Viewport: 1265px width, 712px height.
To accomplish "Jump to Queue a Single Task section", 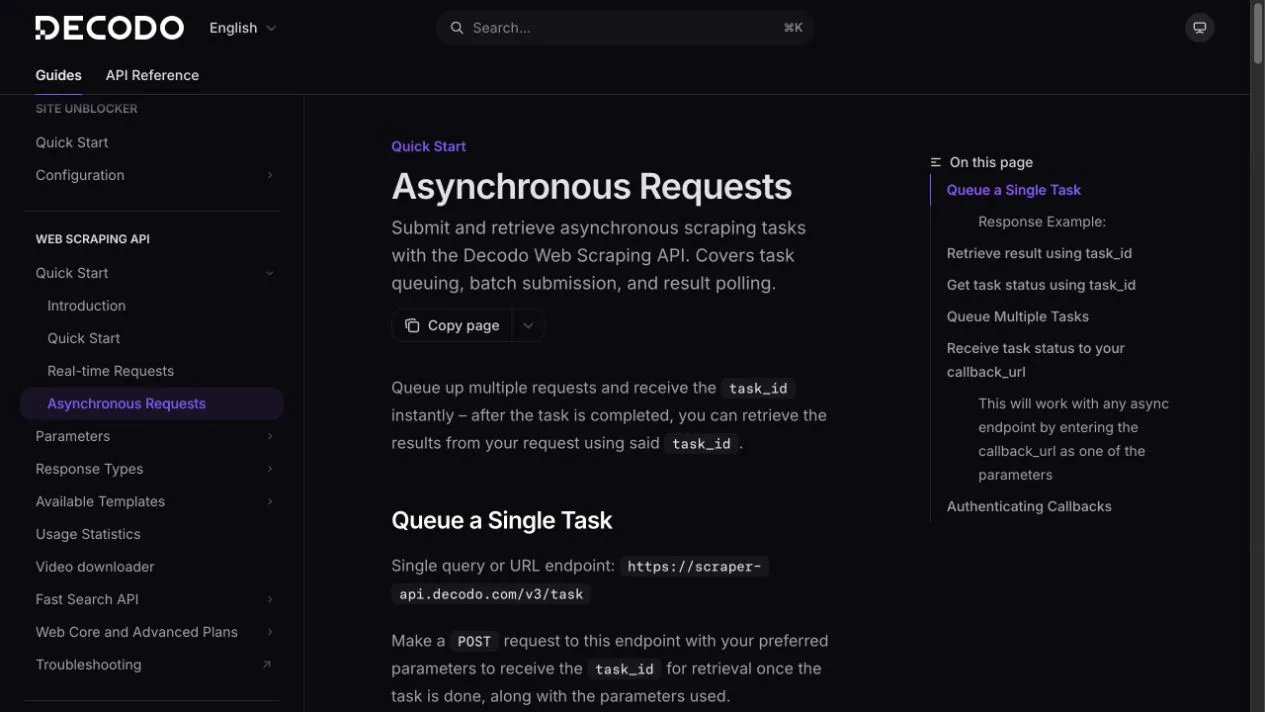I will pyautogui.click(x=1013, y=190).
